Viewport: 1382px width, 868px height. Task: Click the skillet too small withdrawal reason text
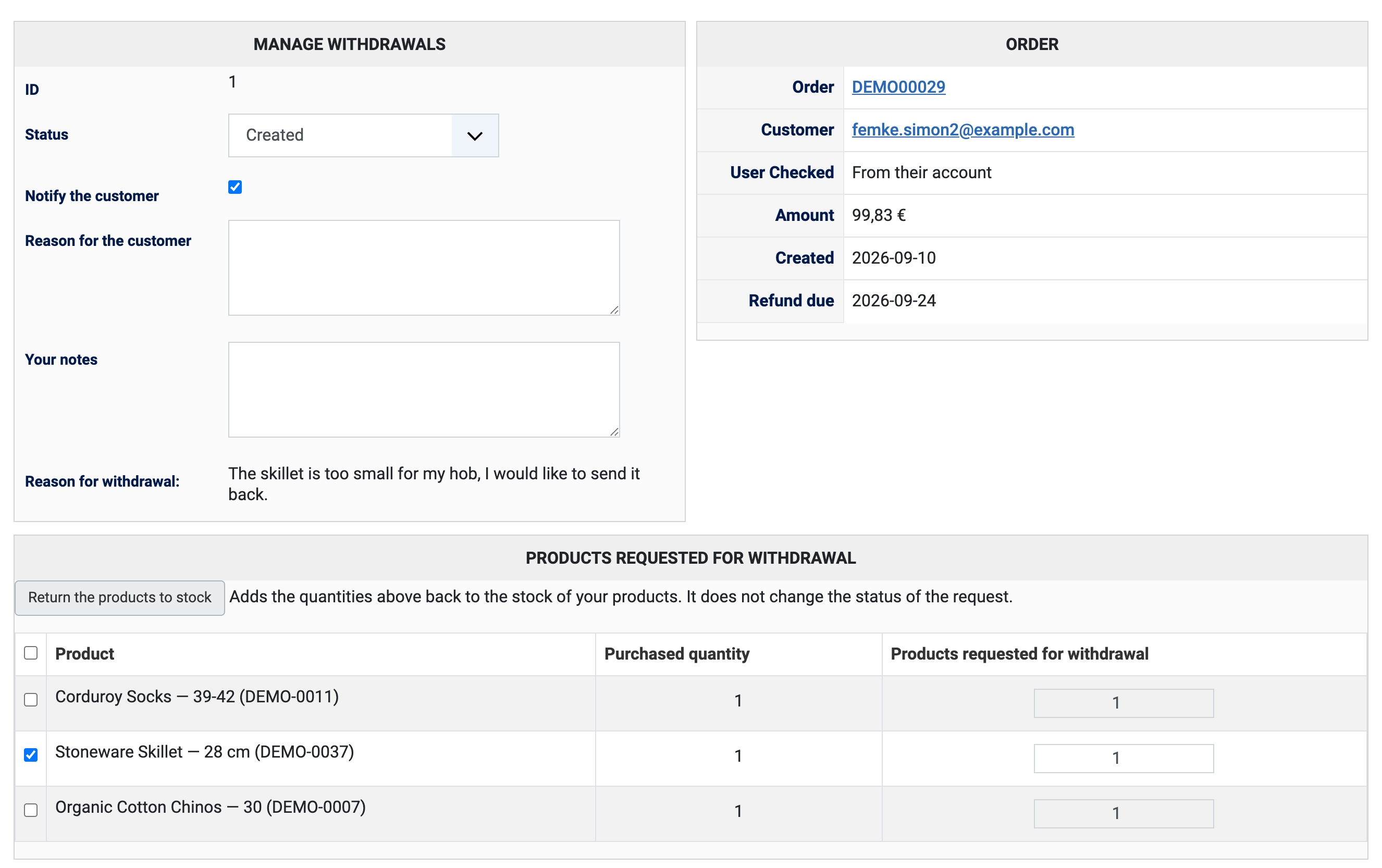click(434, 483)
